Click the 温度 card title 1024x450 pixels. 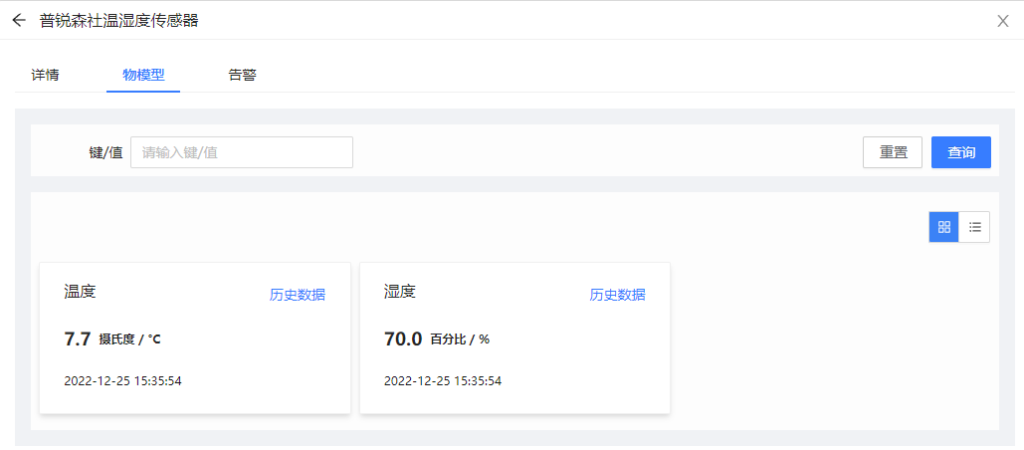pyautogui.click(x=80, y=291)
